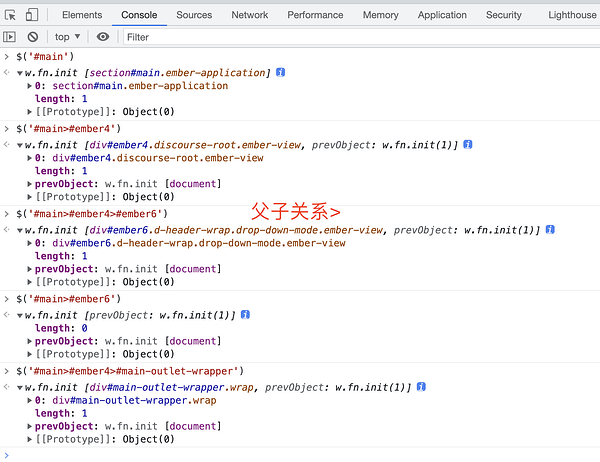Collapse the empty length 0 result object
The height and width of the screenshot is (462, 600).
(19, 315)
